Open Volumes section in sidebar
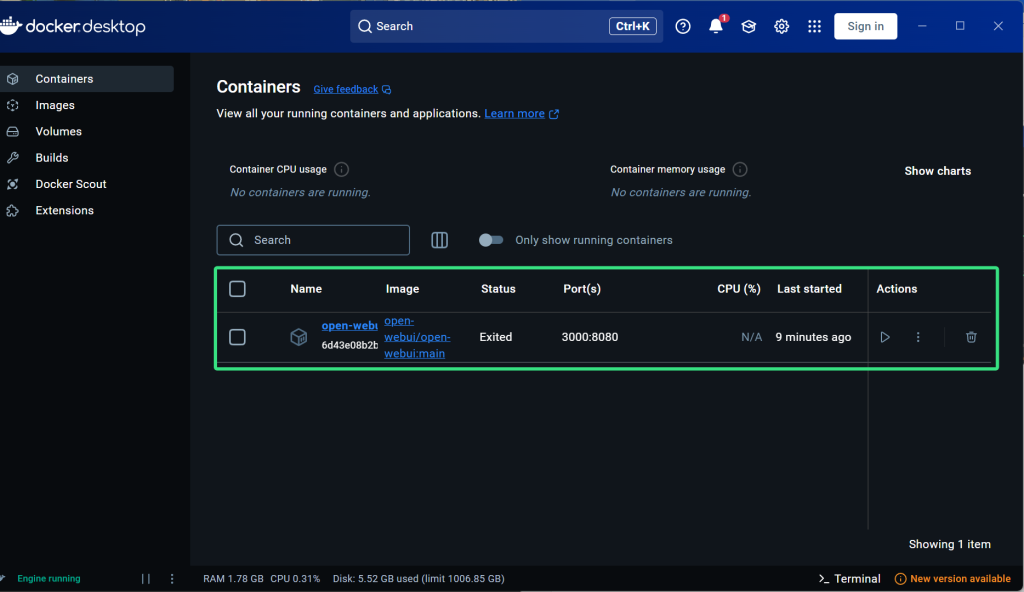The height and width of the screenshot is (592, 1024). [x=58, y=131]
